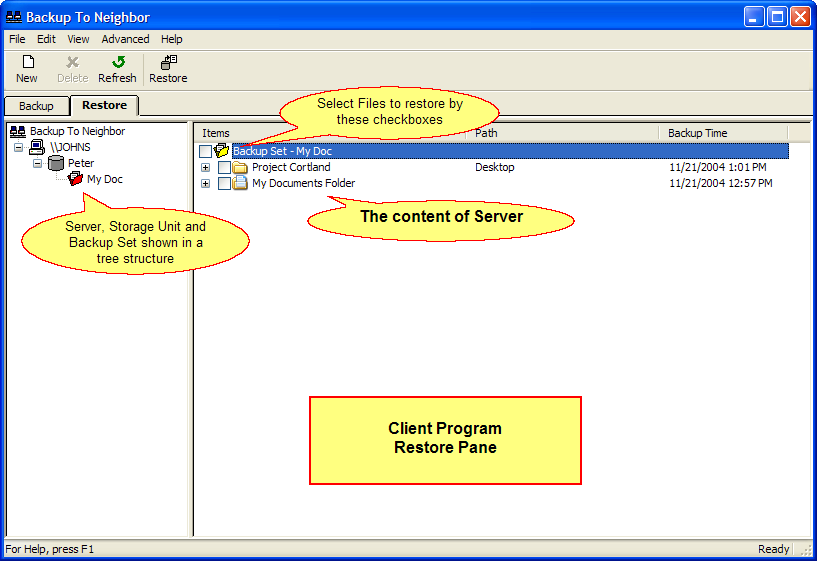817x561 pixels.
Task: Open the Advanced menu
Action: tap(125, 39)
